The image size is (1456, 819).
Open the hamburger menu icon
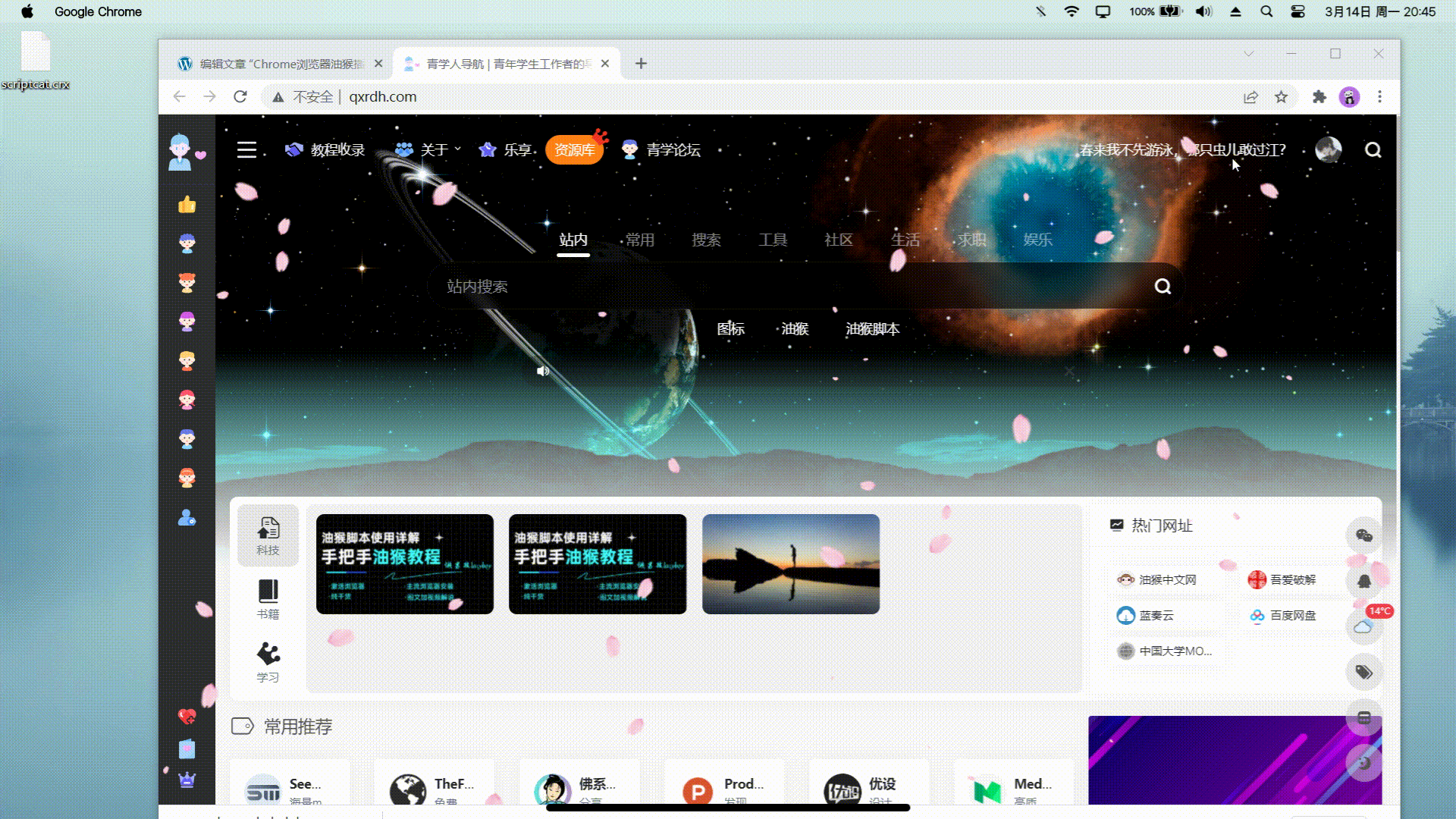tap(246, 149)
